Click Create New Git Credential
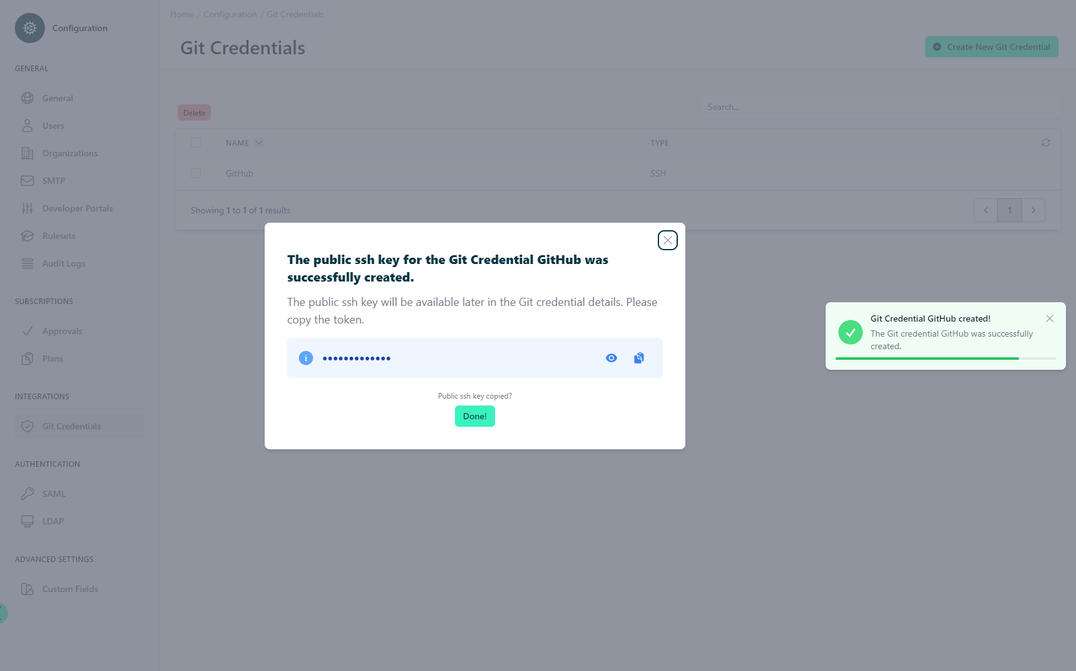Image resolution: width=1076 pixels, height=671 pixels. click(x=991, y=46)
